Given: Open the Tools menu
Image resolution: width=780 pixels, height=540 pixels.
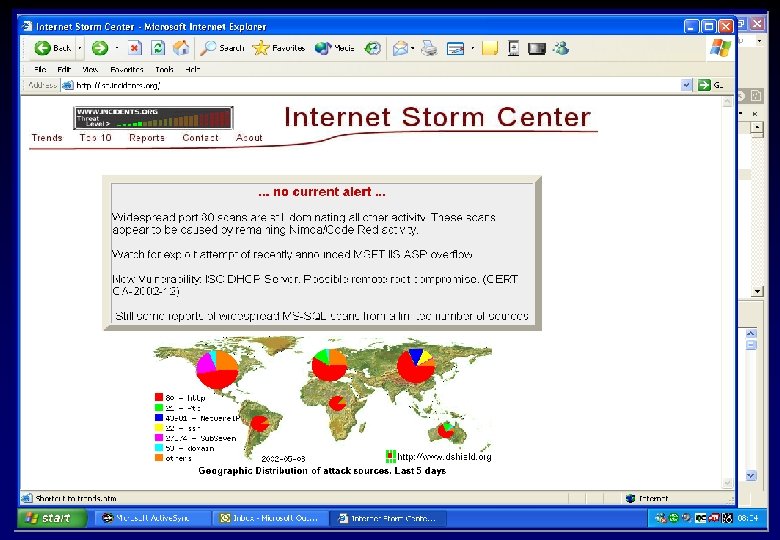Looking at the screenshot, I should (164, 70).
